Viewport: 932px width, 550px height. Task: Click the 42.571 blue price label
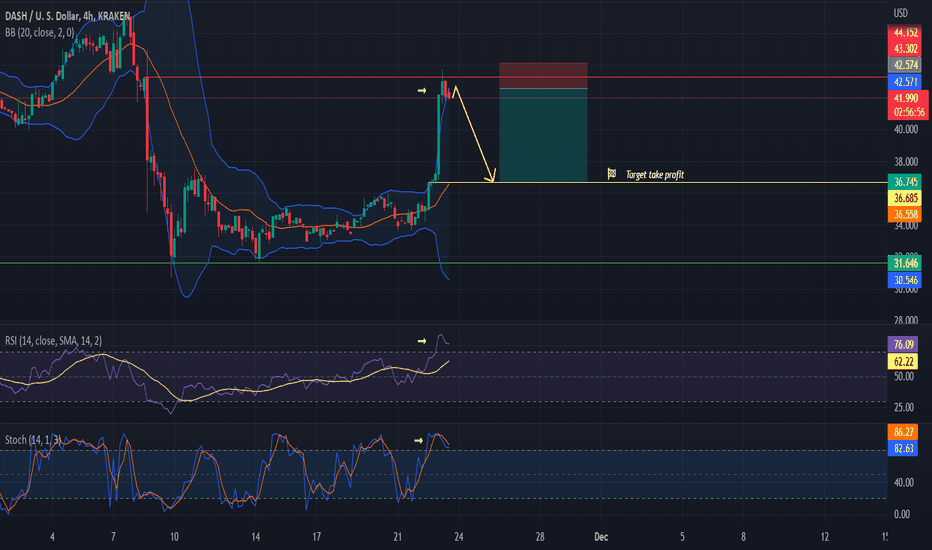coord(905,82)
